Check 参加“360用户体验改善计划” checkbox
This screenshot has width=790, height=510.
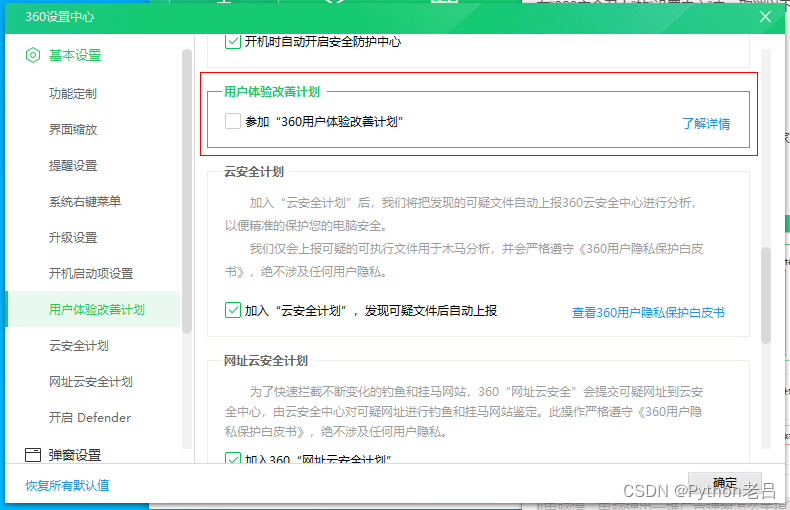pyautogui.click(x=233, y=121)
